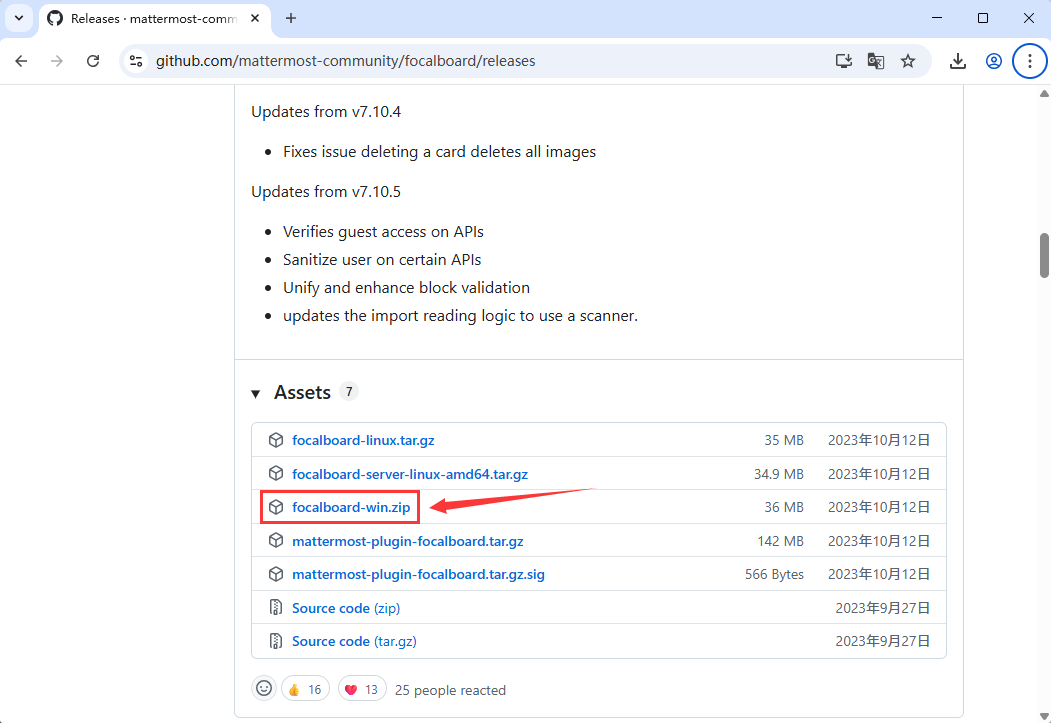Open the Chrome profile menu
The image size is (1051, 723).
click(994, 61)
